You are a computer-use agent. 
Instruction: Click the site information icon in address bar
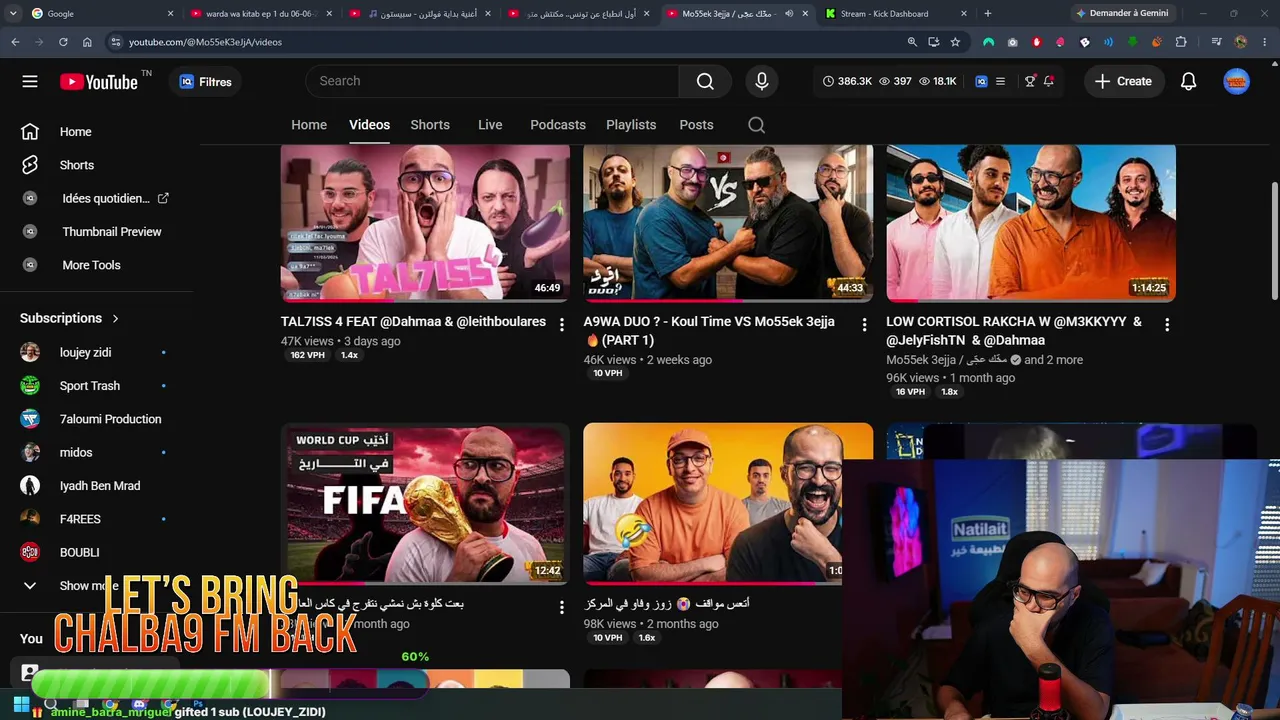click(x=116, y=42)
